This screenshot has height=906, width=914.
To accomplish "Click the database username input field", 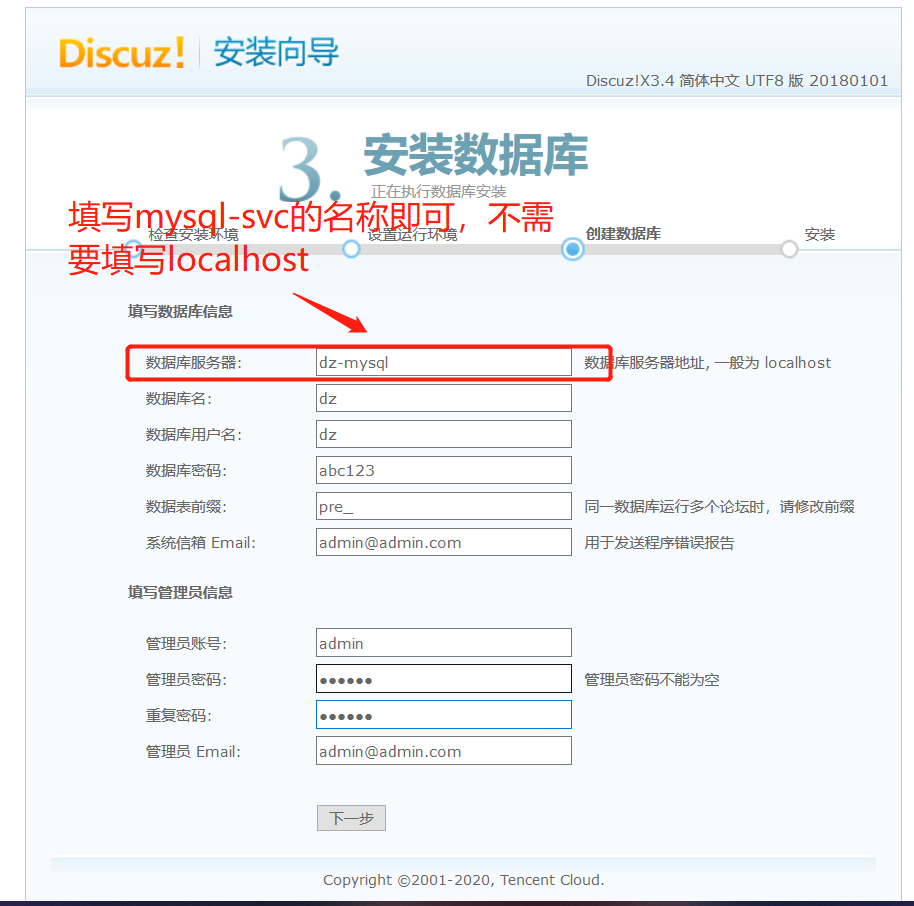I will click(x=444, y=434).
